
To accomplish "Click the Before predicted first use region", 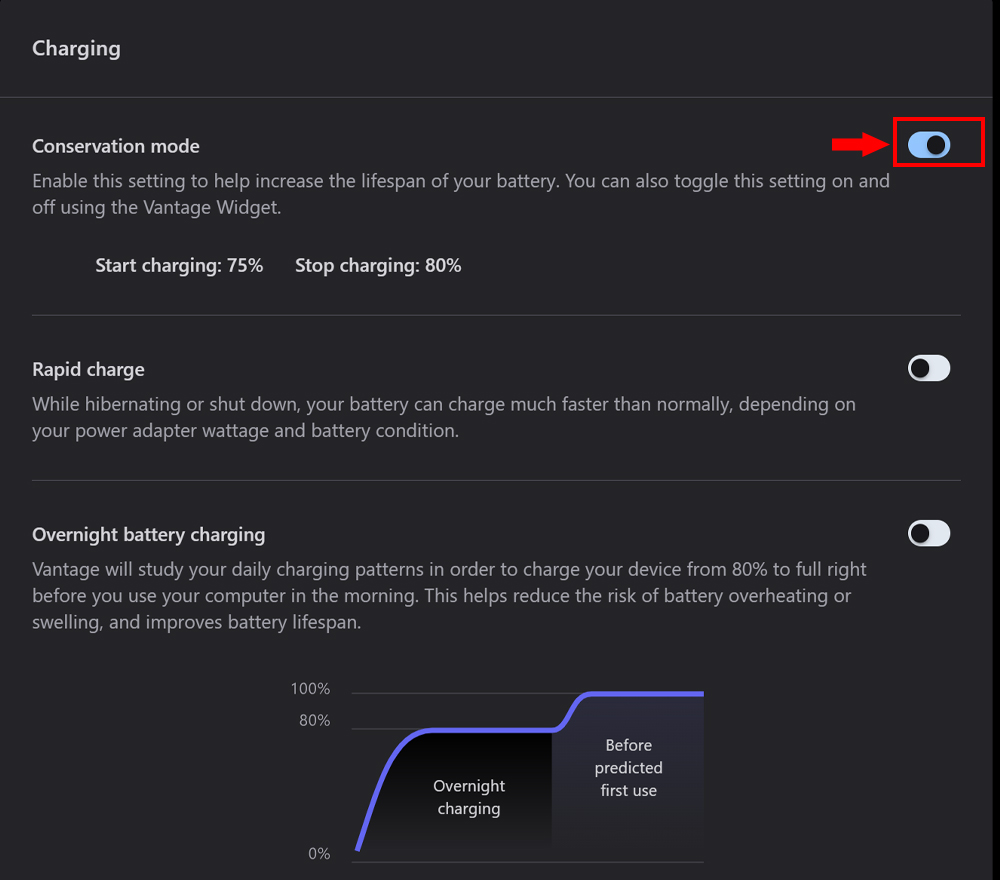I will (x=628, y=767).
